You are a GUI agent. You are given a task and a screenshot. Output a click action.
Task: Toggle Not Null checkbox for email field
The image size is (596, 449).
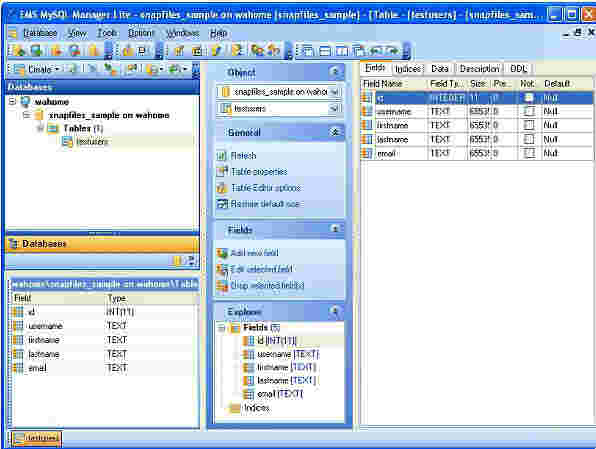click(529, 154)
